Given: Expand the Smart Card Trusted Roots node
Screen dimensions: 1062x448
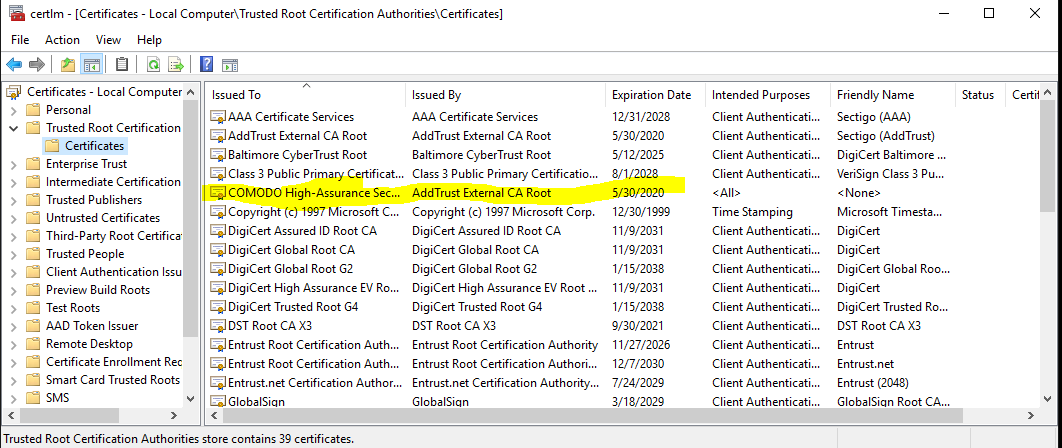Looking at the screenshot, I should (14, 380).
